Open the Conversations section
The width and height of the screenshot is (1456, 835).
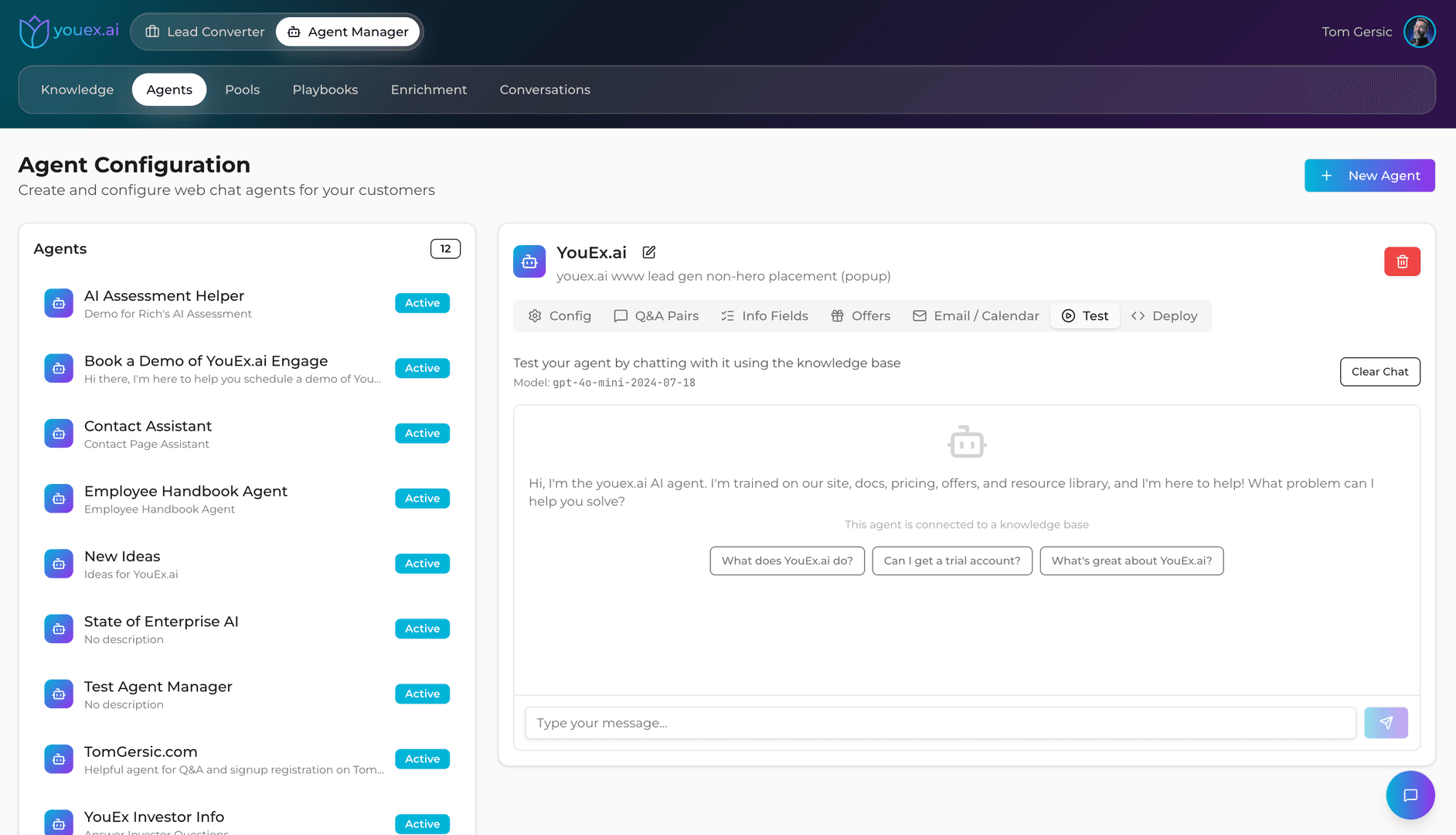coord(545,90)
